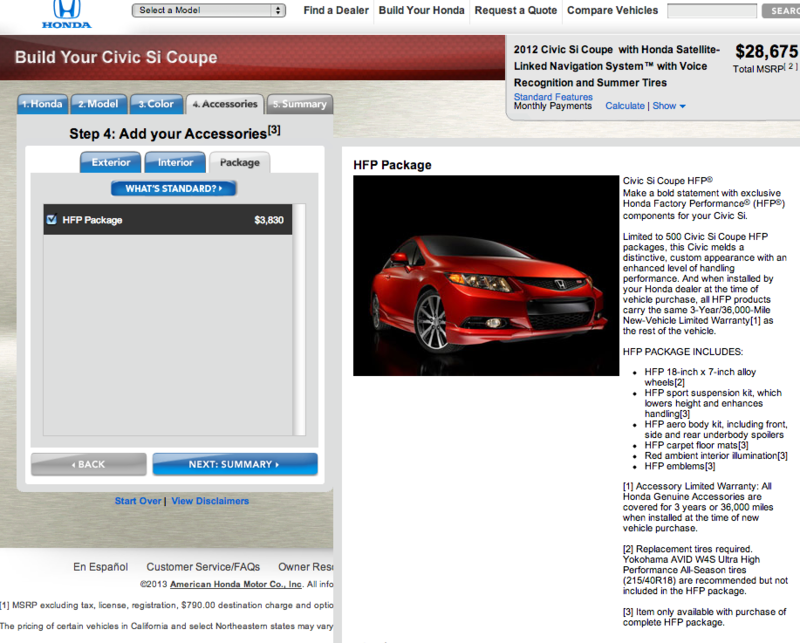The height and width of the screenshot is (643, 800).
Task: Select the Package tab
Action: (x=239, y=162)
